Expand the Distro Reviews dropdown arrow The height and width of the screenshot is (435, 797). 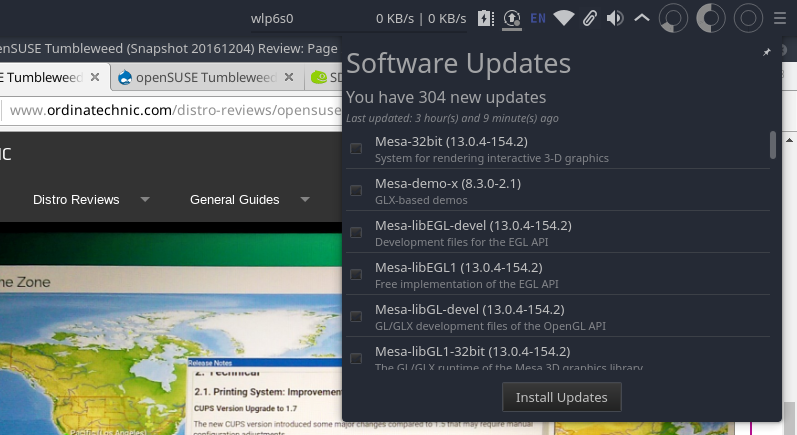point(145,199)
